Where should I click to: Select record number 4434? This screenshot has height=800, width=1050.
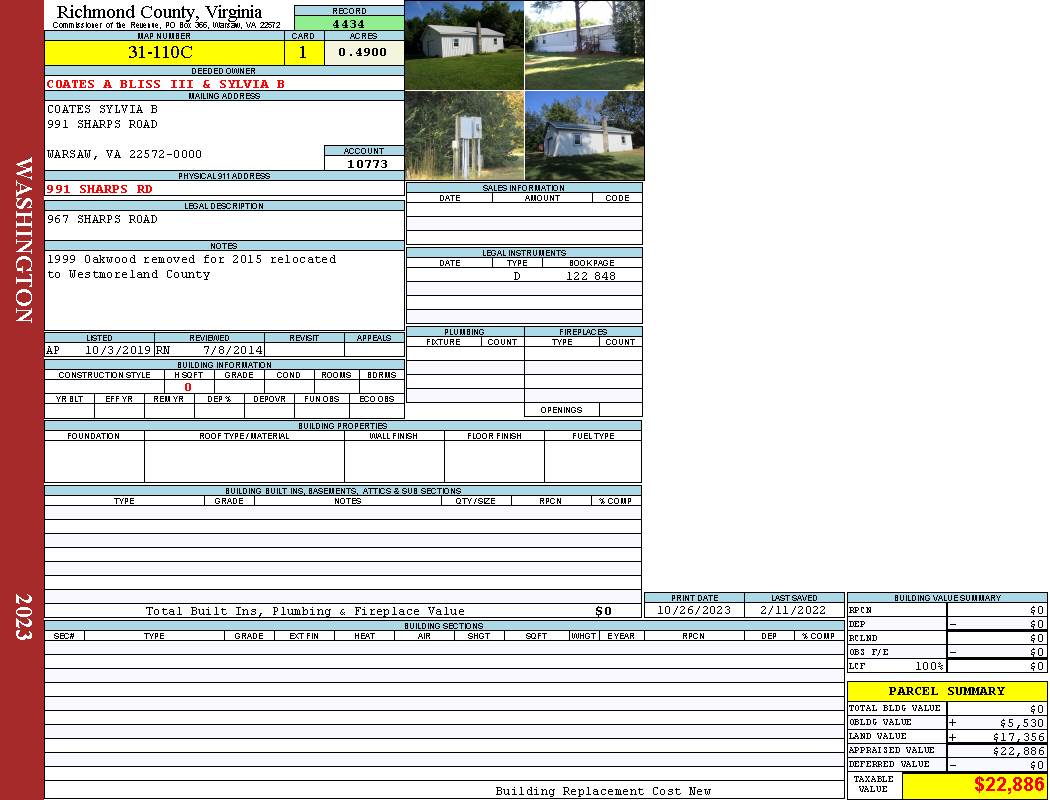tap(349, 24)
